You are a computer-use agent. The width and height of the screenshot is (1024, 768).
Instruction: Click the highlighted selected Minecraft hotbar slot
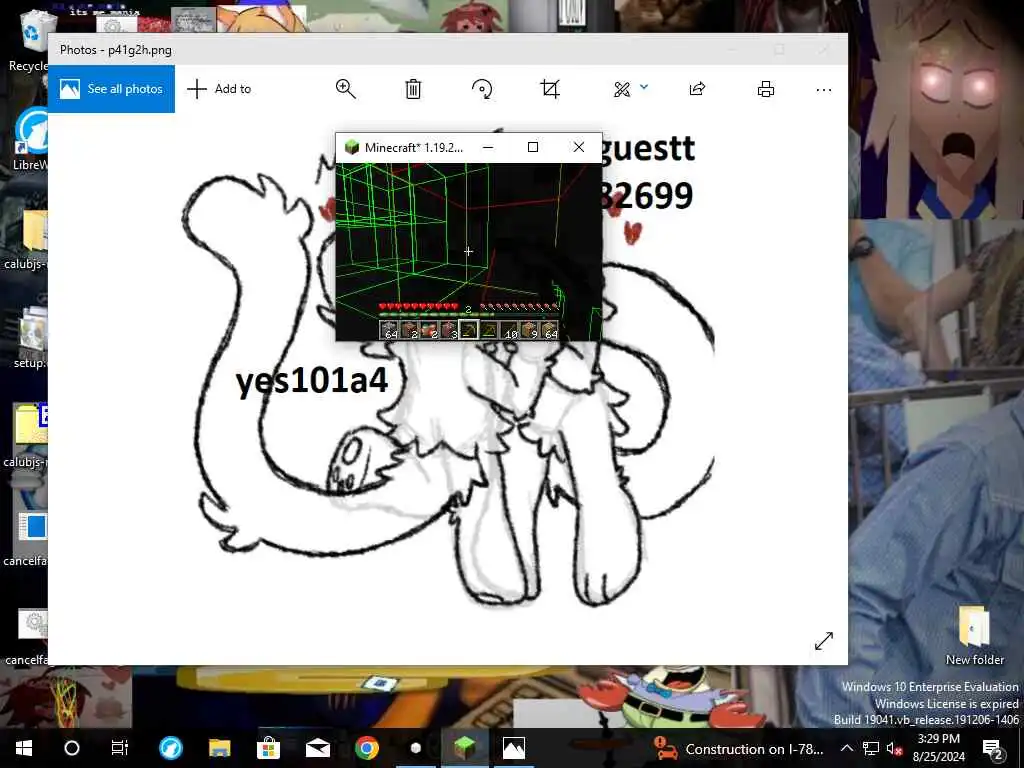pos(468,330)
